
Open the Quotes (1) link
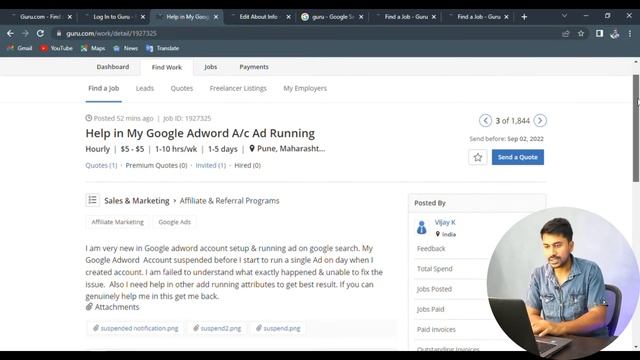click(101, 165)
